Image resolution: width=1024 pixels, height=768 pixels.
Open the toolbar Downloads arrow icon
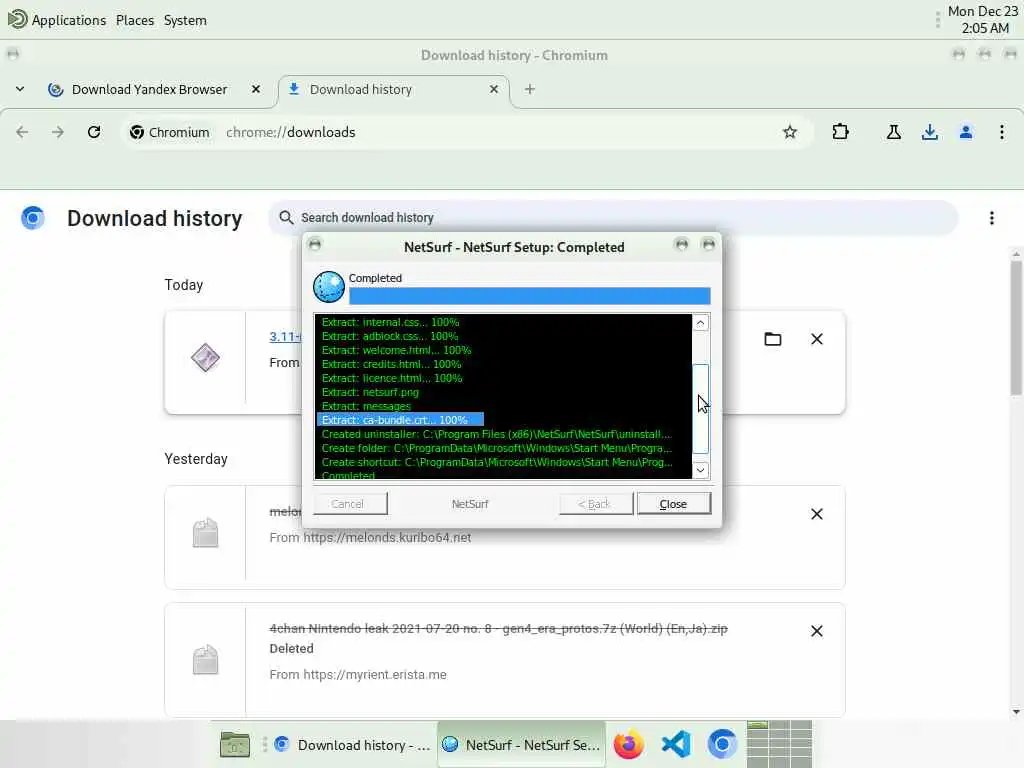tap(929, 132)
